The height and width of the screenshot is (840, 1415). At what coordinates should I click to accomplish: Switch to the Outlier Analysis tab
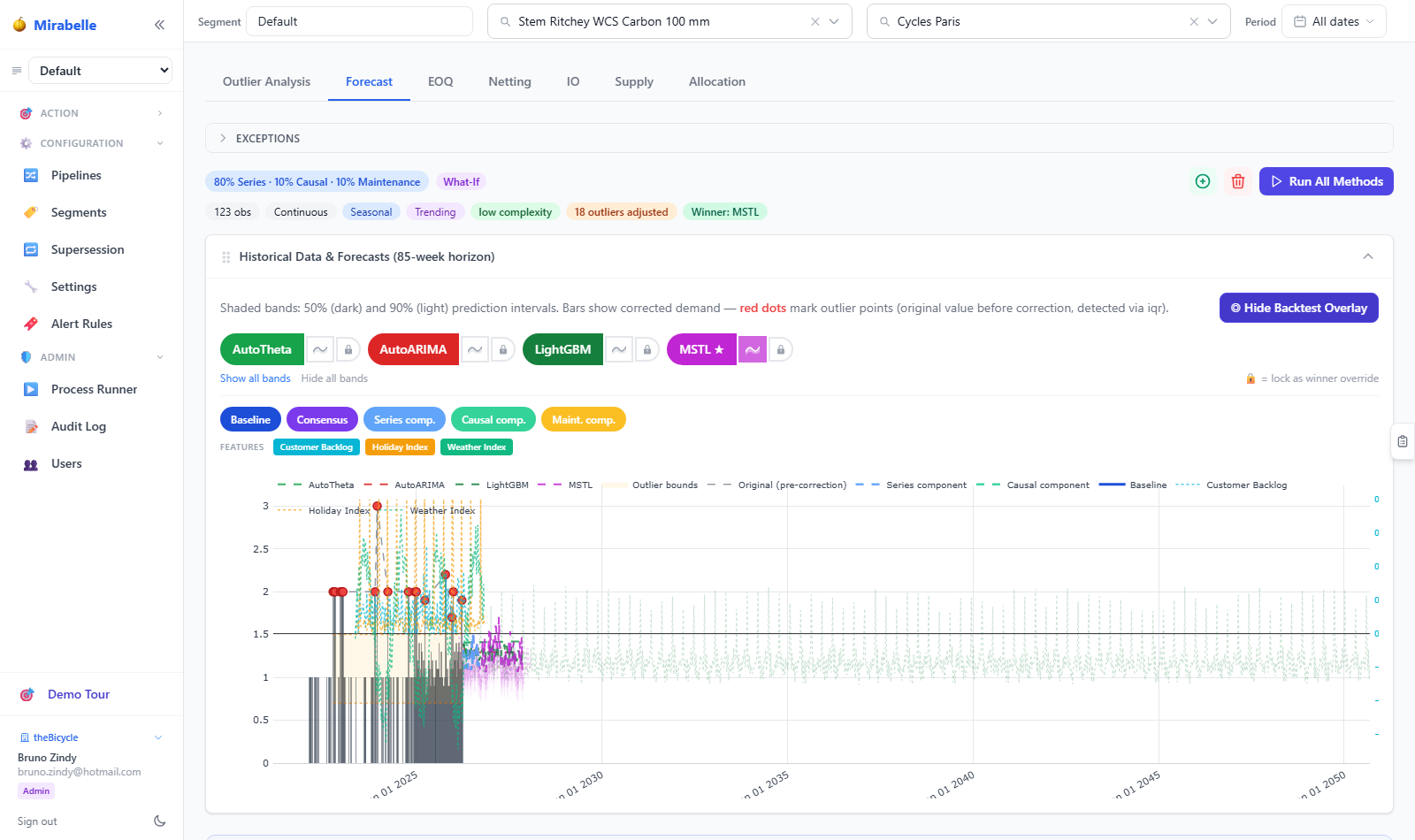click(x=266, y=81)
